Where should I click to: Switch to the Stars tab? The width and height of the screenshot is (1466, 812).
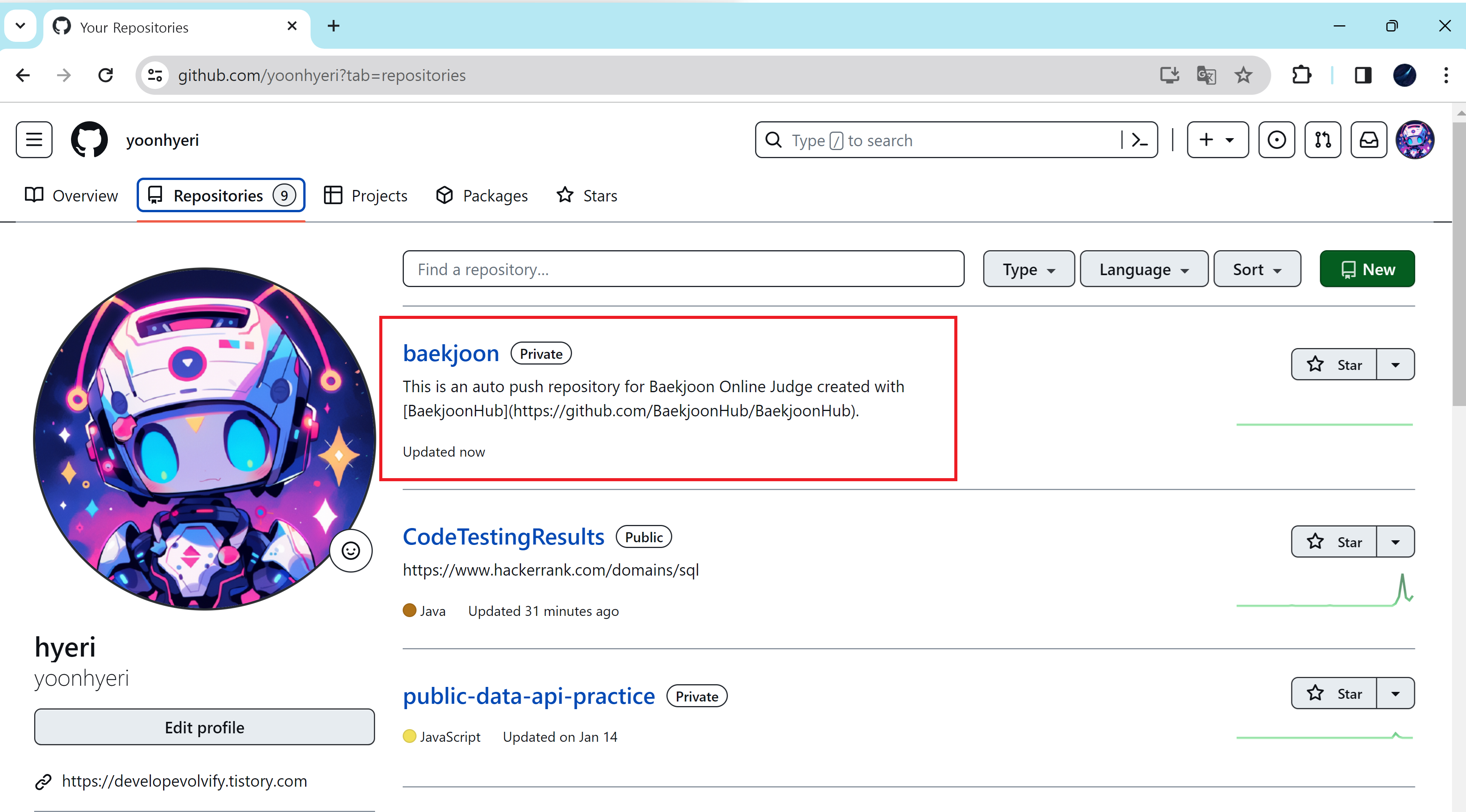point(587,196)
